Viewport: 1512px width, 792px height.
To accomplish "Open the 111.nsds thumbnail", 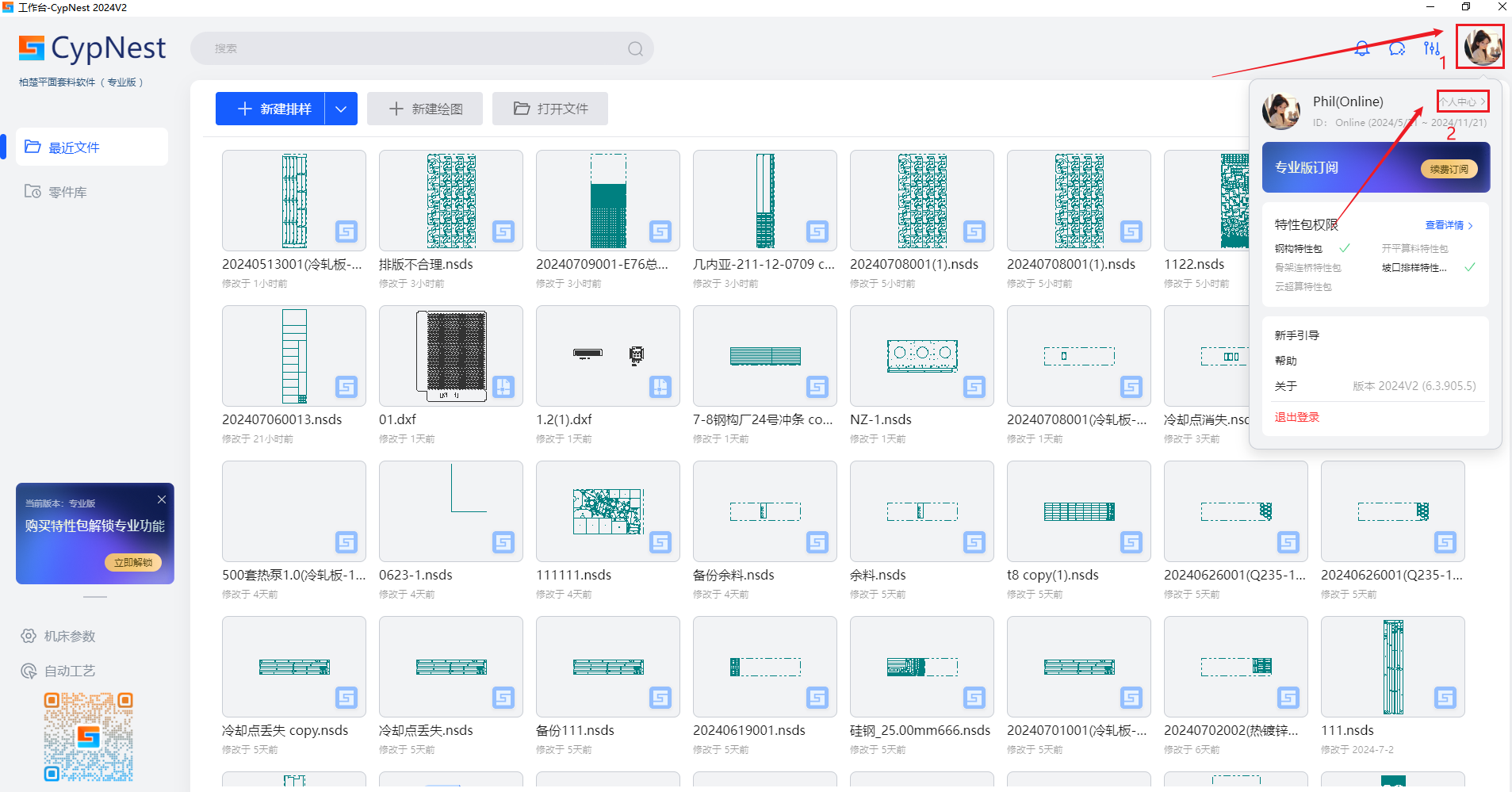I will coord(1393,667).
